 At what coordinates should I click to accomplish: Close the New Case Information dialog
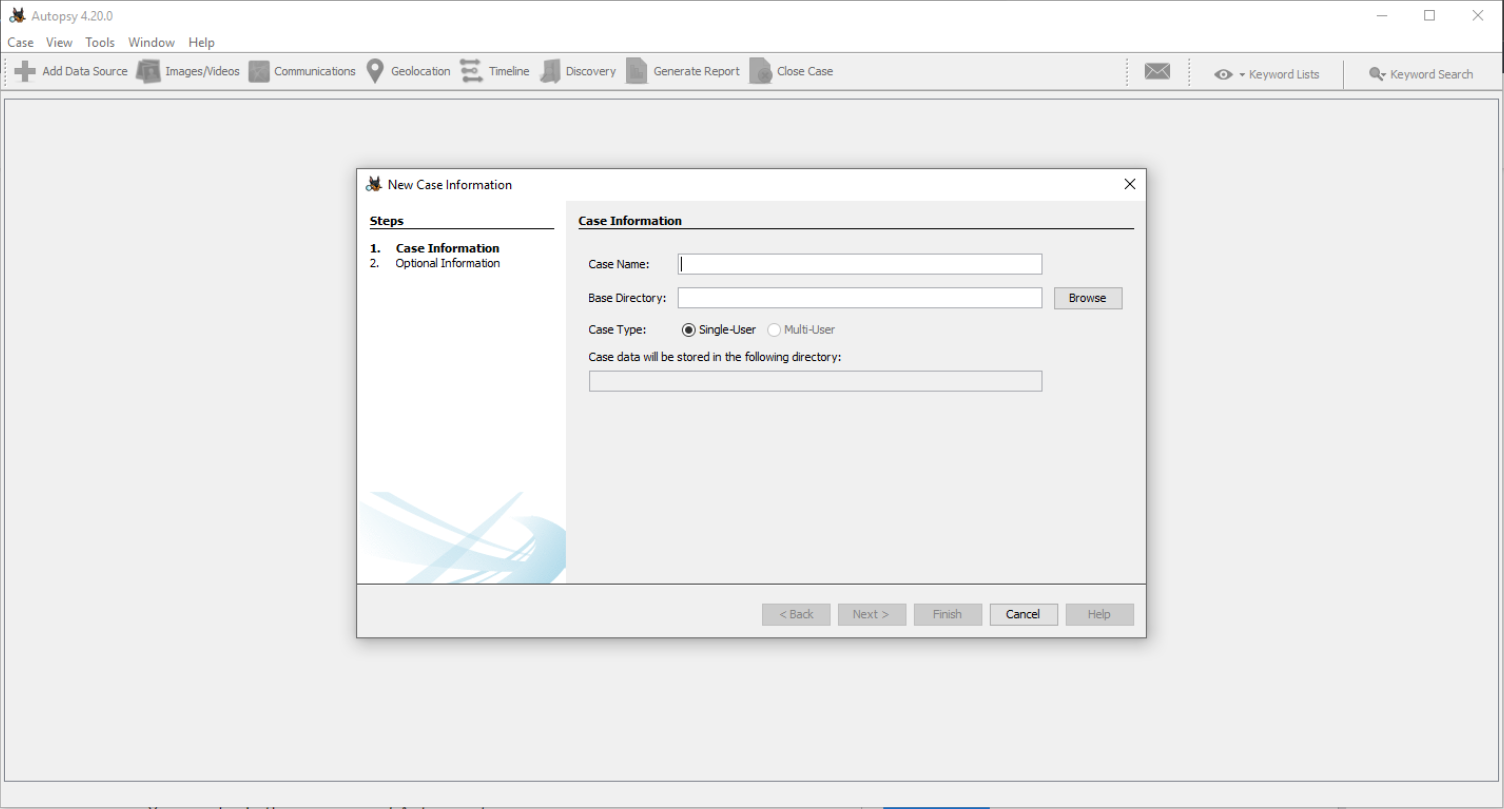tap(1130, 184)
